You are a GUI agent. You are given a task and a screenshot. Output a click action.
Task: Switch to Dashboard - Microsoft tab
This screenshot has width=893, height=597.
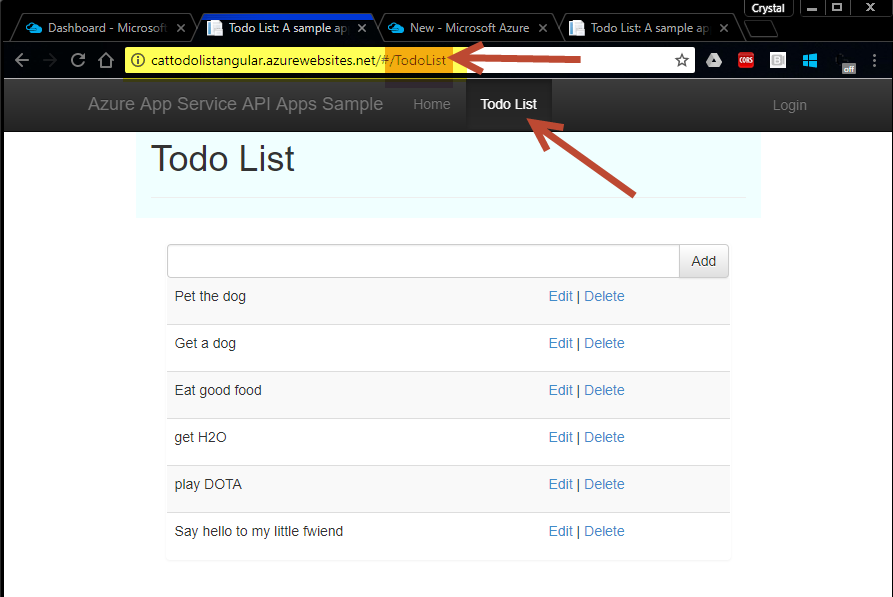click(x=106, y=28)
